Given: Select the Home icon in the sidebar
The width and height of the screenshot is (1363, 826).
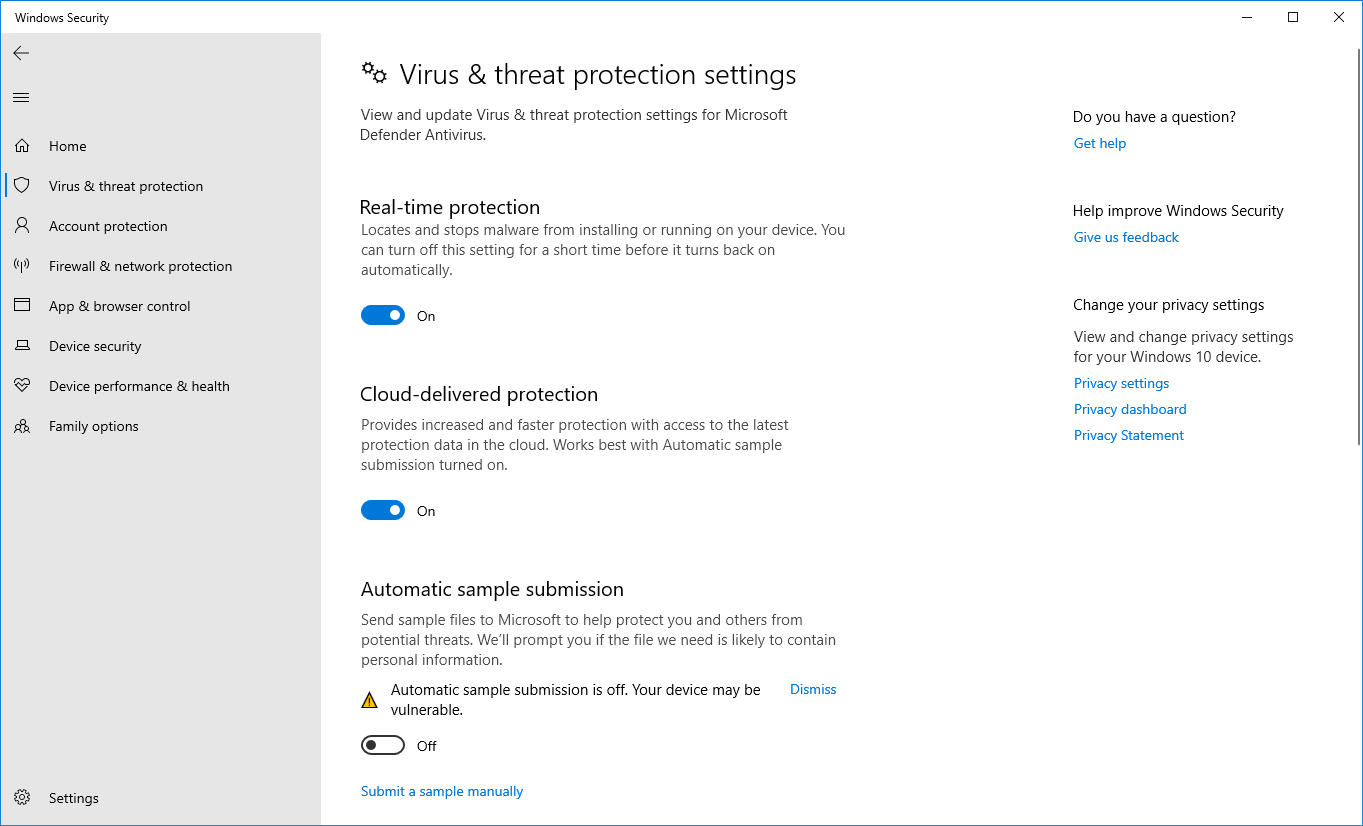Looking at the screenshot, I should (x=22, y=145).
